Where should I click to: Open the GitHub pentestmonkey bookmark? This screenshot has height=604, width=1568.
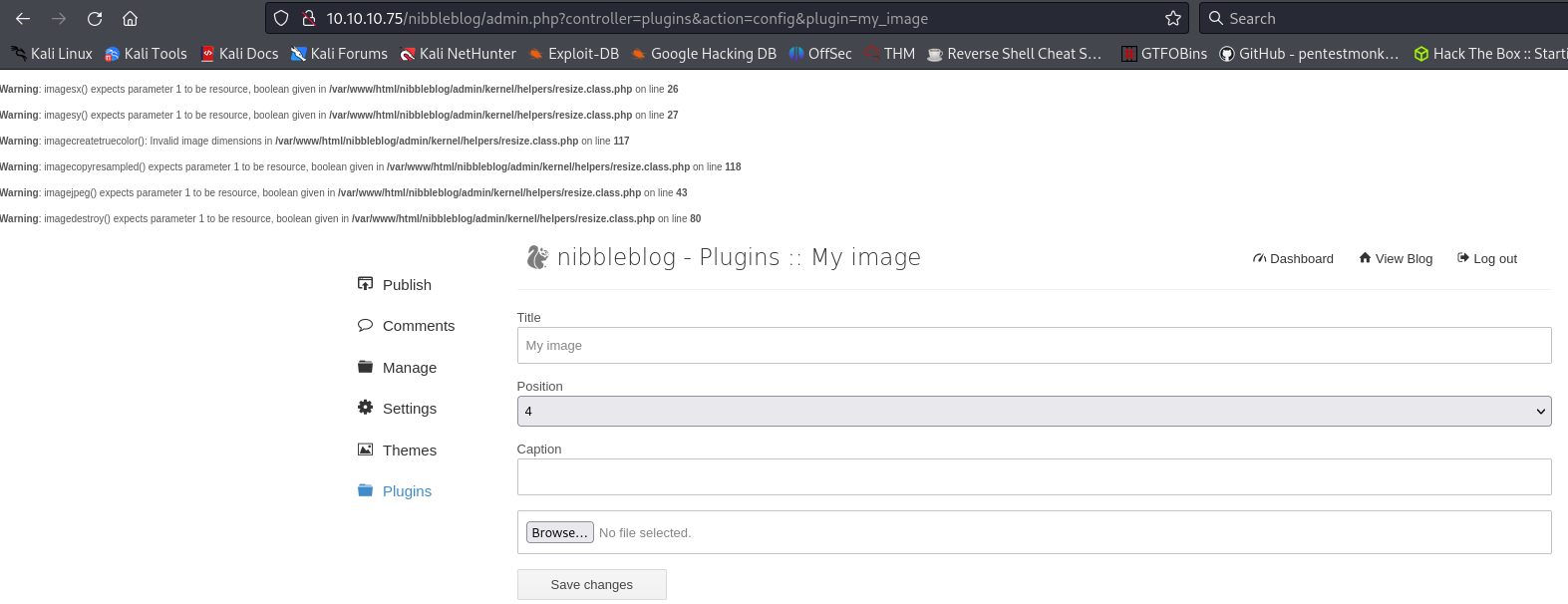1310,54
